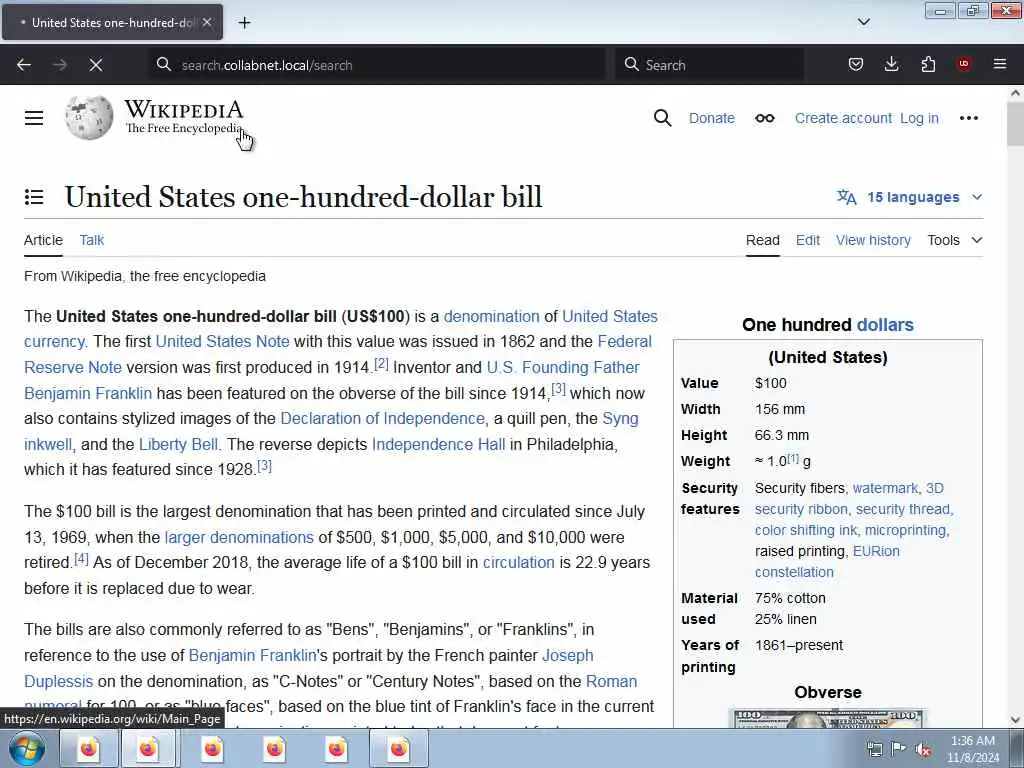This screenshot has height=768, width=1024.
Task: Follow the larger denominations link
Action: pos(239,537)
